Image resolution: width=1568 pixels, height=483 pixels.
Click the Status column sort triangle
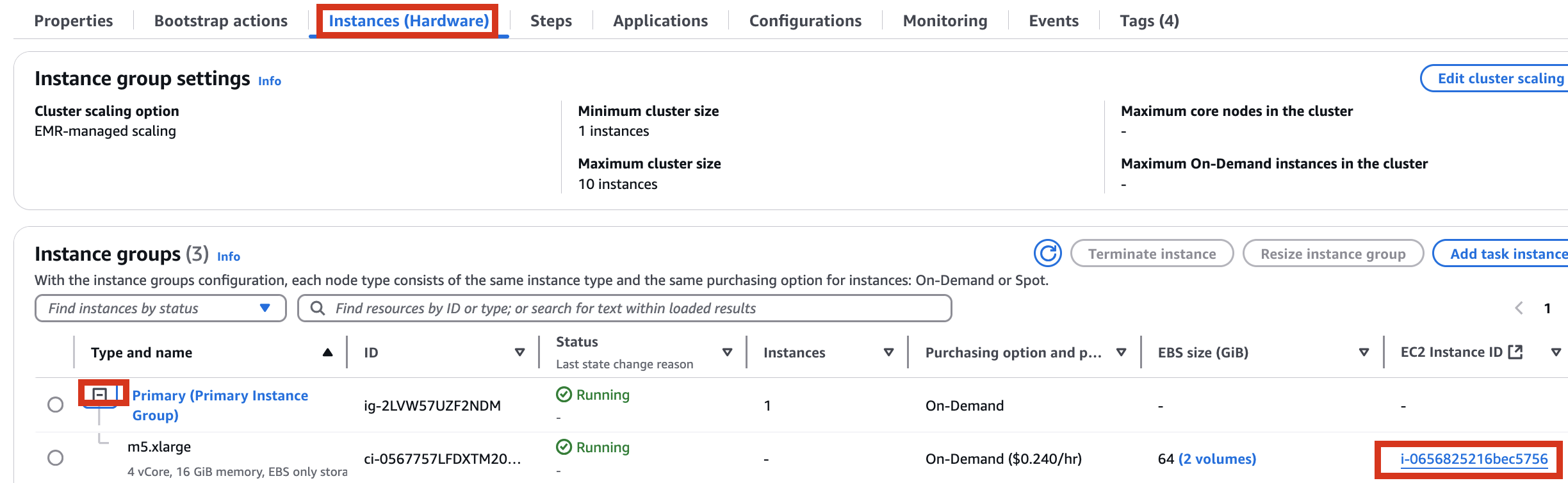pyautogui.click(x=727, y=352)
